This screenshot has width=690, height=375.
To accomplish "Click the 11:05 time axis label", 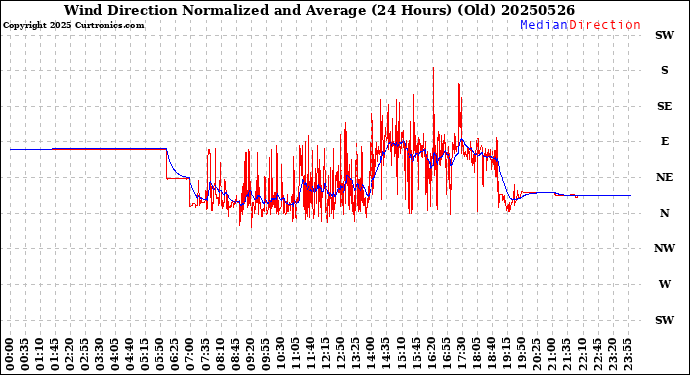I will click(x=296, y=355).
